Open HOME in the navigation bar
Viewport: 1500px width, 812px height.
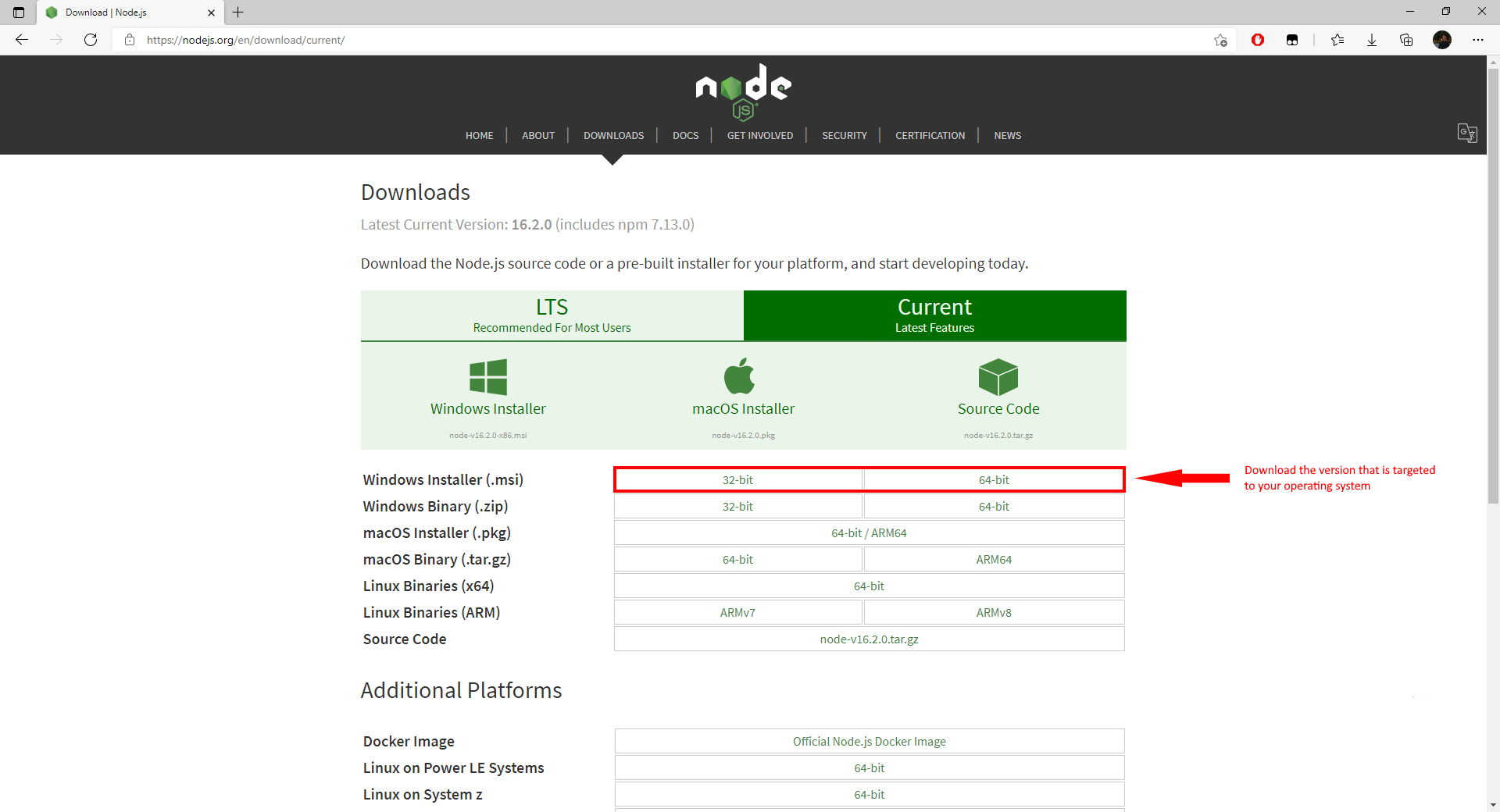point(480,135)
